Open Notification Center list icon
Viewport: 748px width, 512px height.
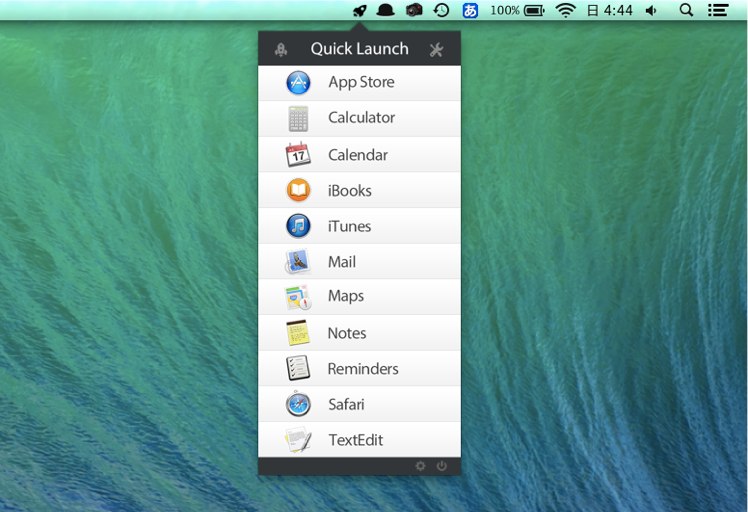[717, 10]
